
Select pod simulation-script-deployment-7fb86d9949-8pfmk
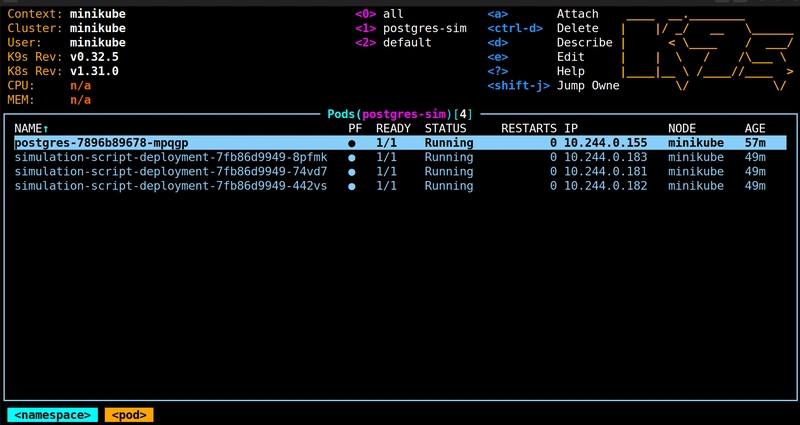click(x=400, y=157)
